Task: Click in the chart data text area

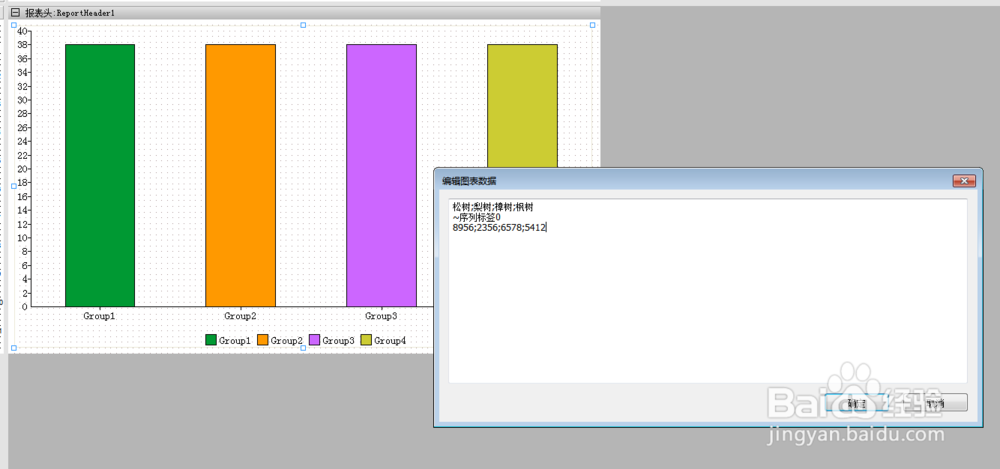Action: pyautogui.click(x=708, y=291)
